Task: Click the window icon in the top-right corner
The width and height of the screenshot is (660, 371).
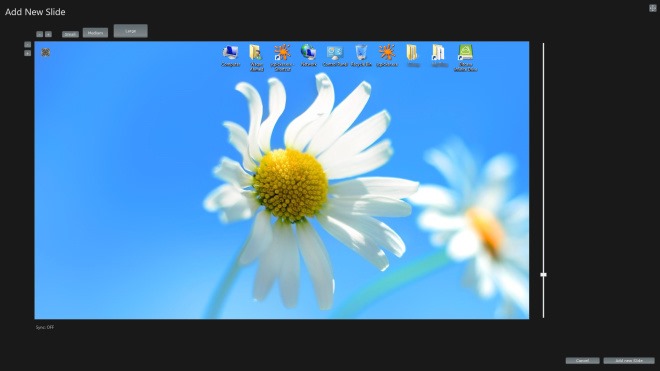Action: pyautogui.click(x=652, y=8)
